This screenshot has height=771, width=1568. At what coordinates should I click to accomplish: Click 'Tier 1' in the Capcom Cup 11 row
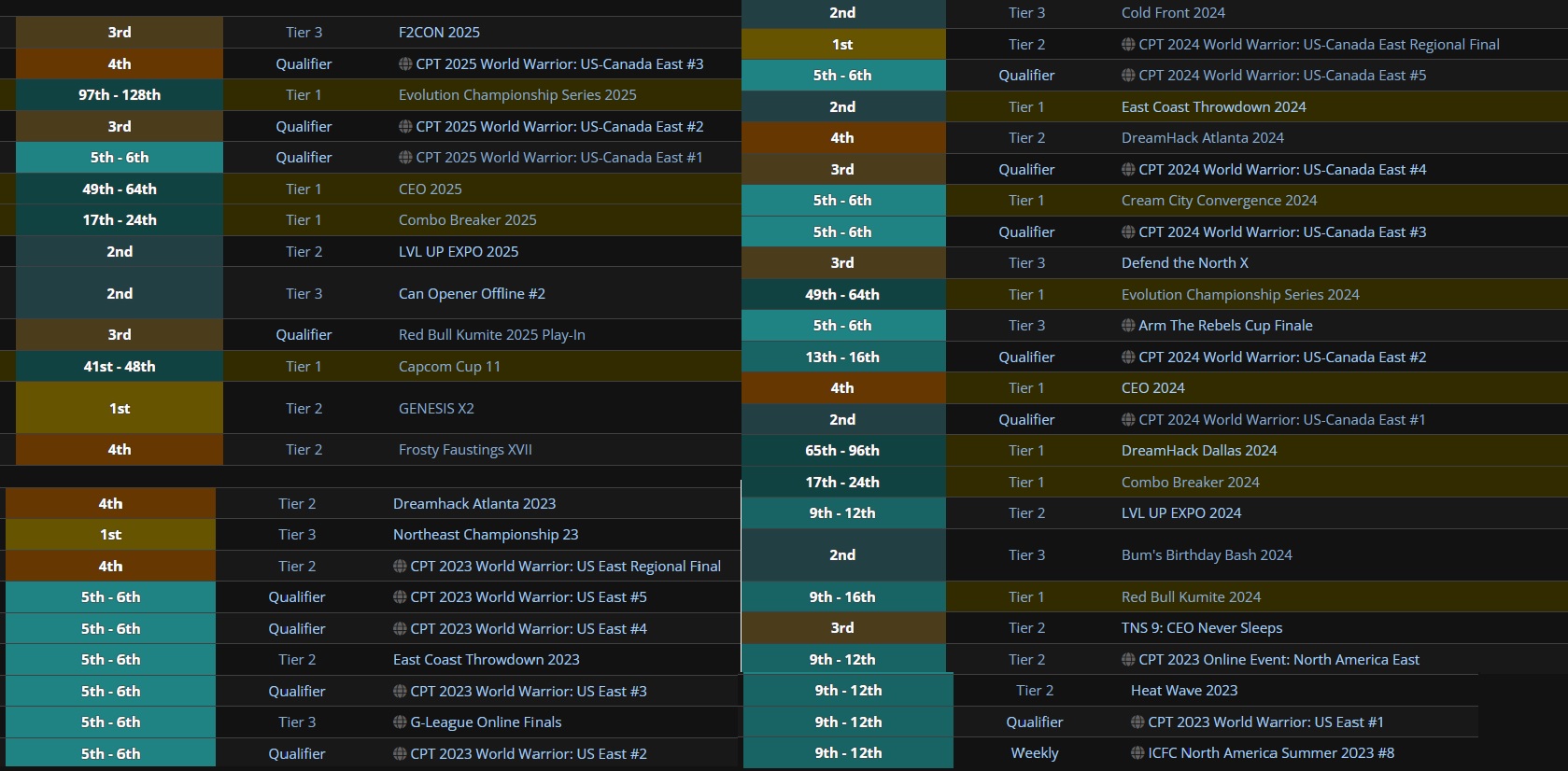pos(304,367)
